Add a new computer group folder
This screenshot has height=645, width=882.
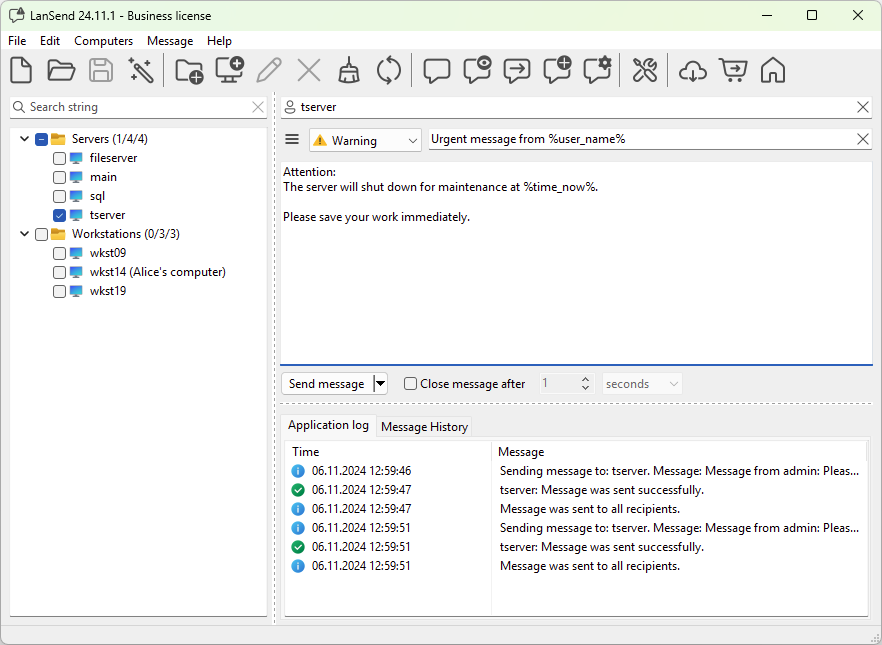coord(189,70)
